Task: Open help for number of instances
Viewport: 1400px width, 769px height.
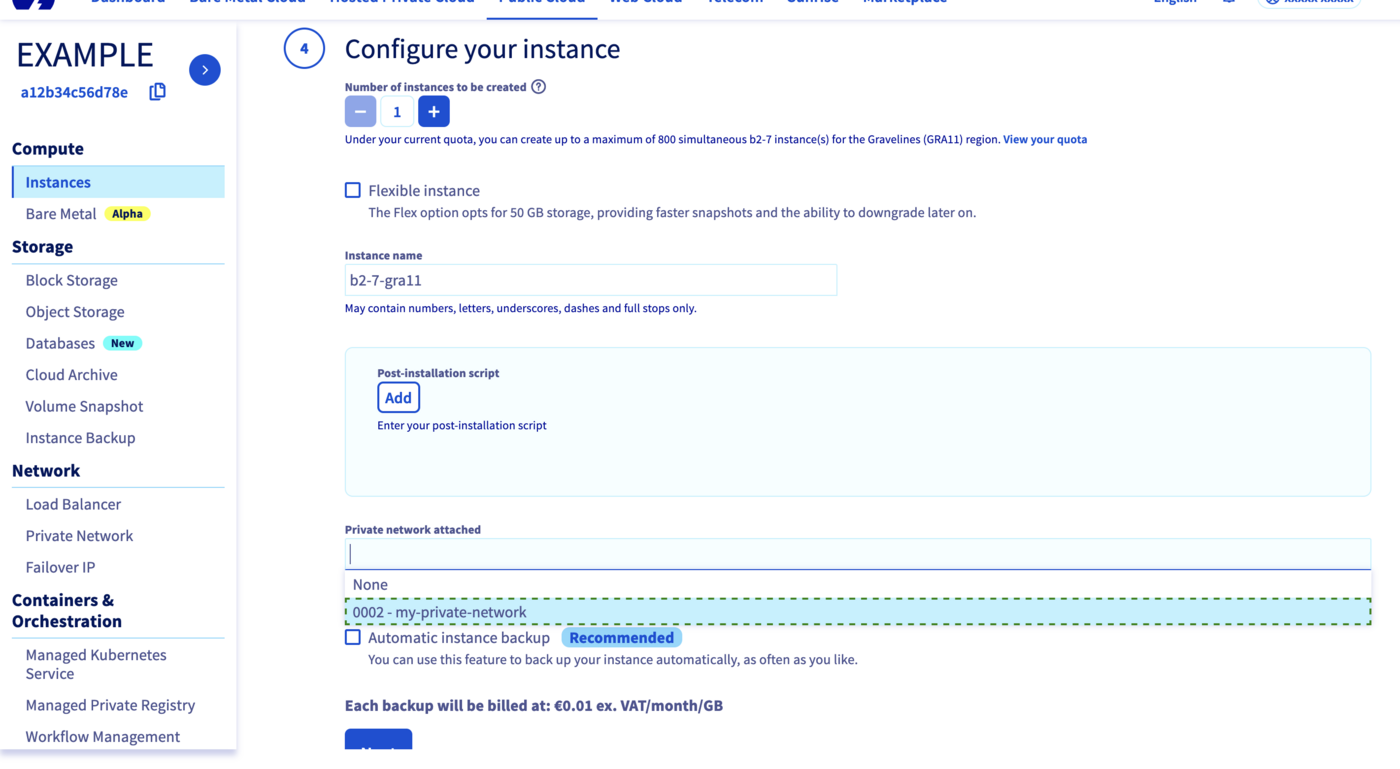Action: [539, 87]
